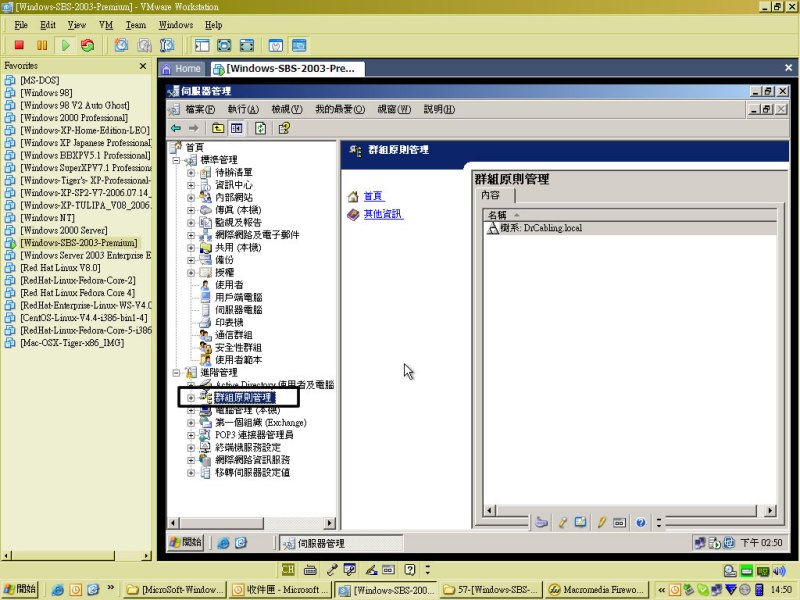
Task: Click the Quick Switch view icon
Action: point(246,45)
